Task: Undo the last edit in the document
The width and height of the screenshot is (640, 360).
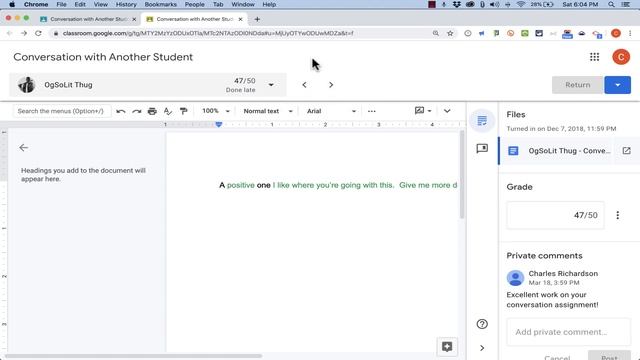Action: (x=121, y=111)
